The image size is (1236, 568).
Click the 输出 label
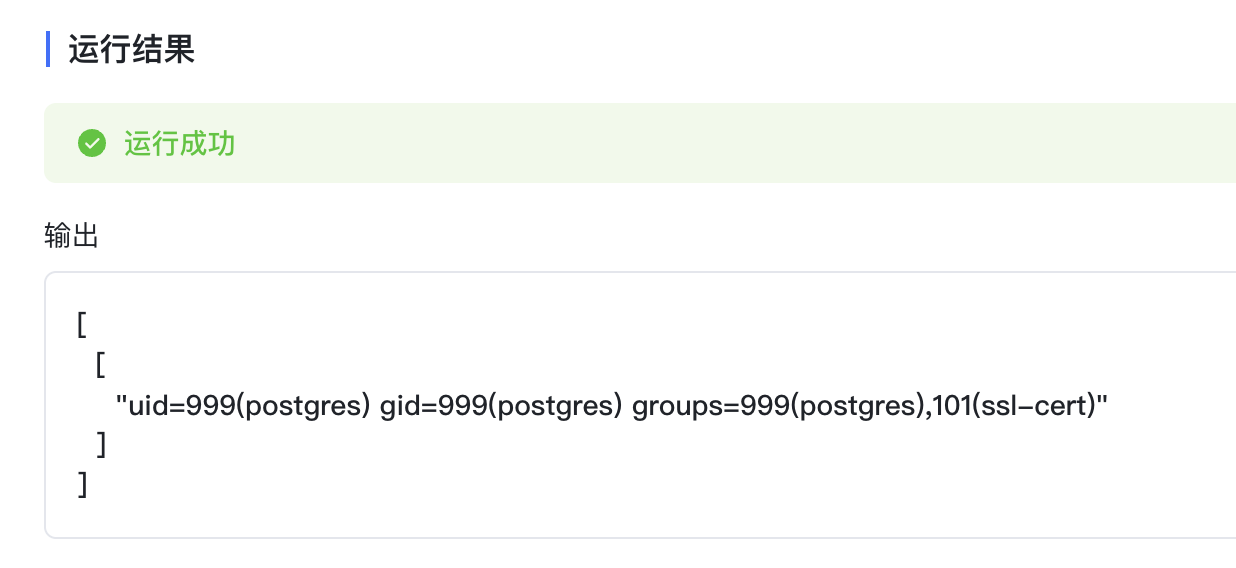point(71,236)
